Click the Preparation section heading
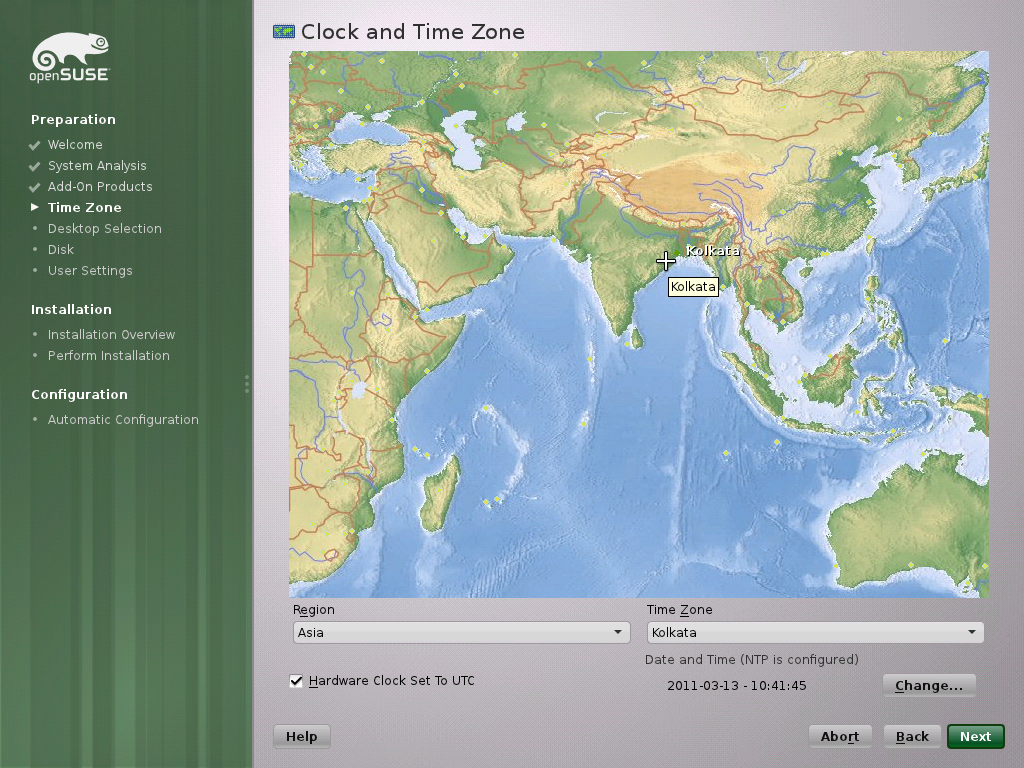 pos(73,120)
